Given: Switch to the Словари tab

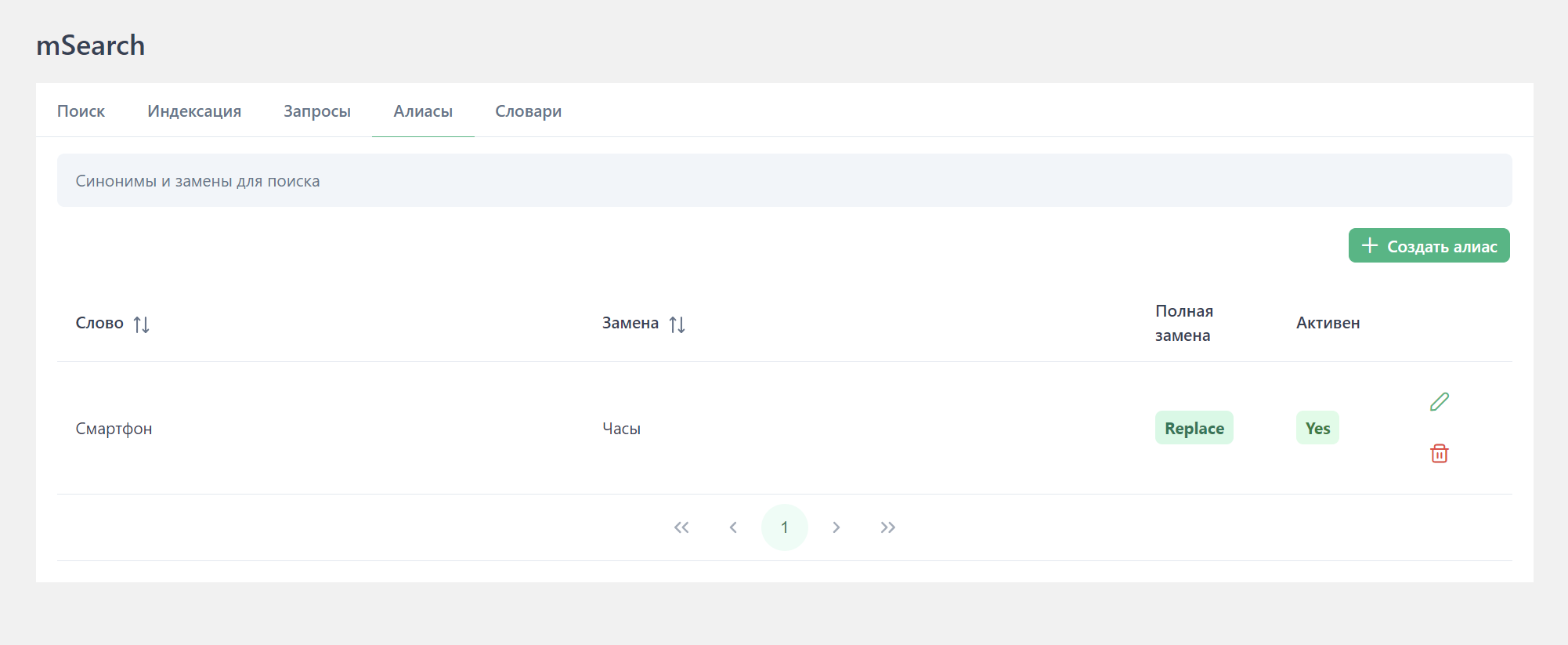Looking at the screenshot, I should tap(528, 111).
